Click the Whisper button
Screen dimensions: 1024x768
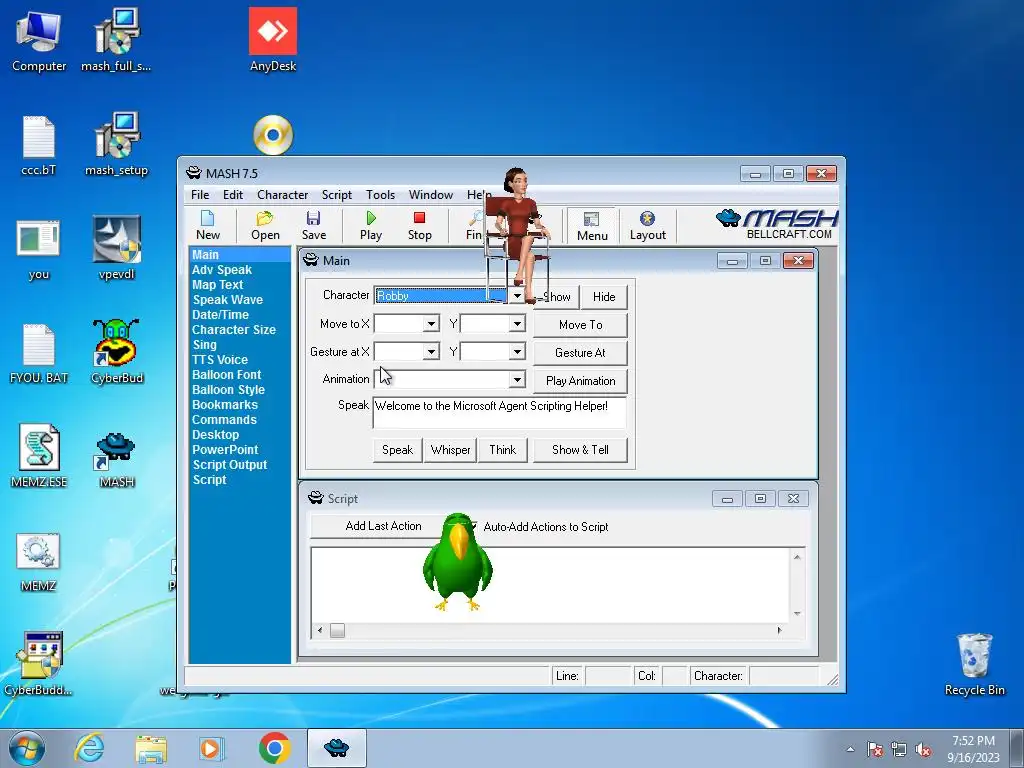click(450, 450)
